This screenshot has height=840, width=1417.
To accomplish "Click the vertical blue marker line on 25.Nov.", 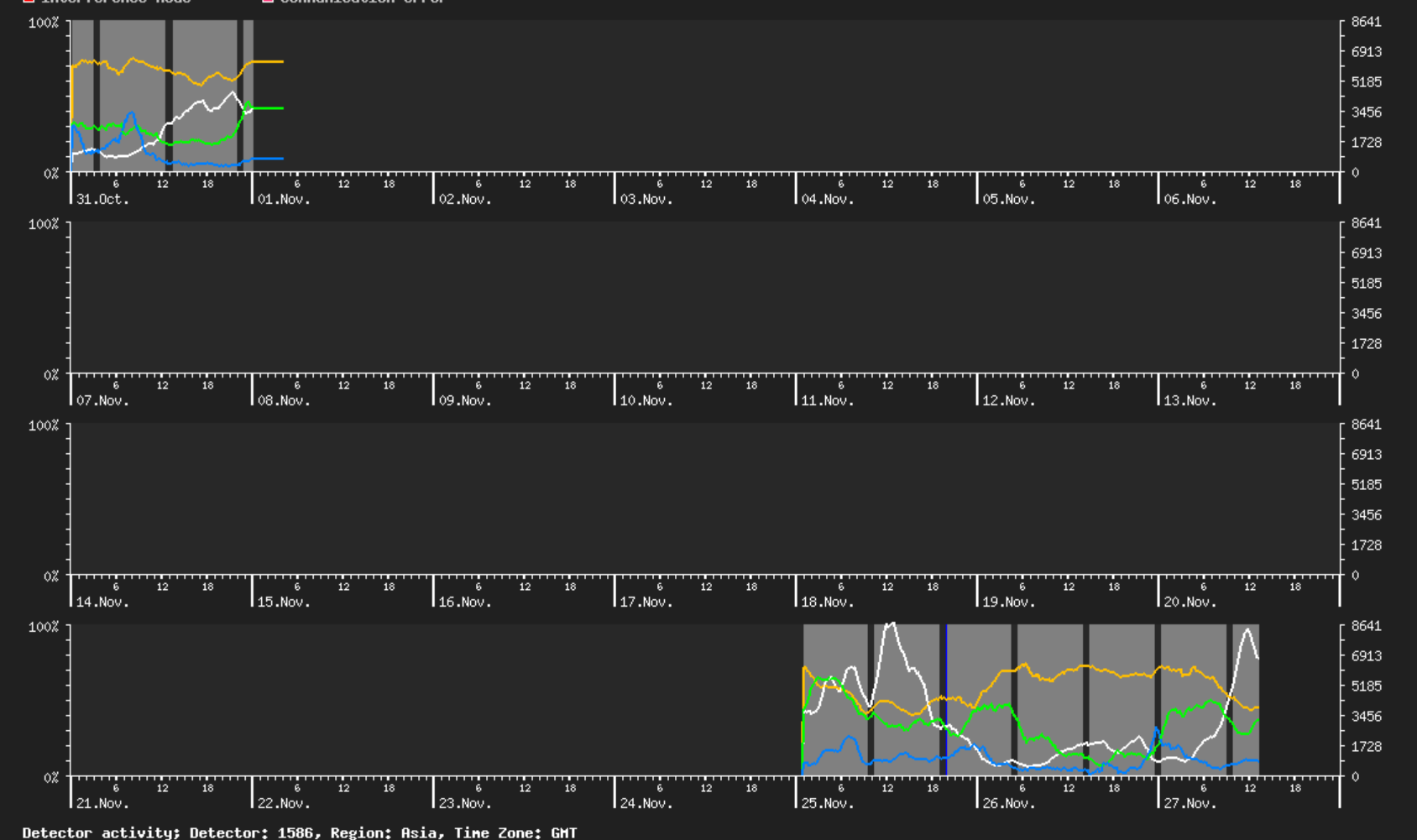I will pyautogui.click(x=946, y=700).
